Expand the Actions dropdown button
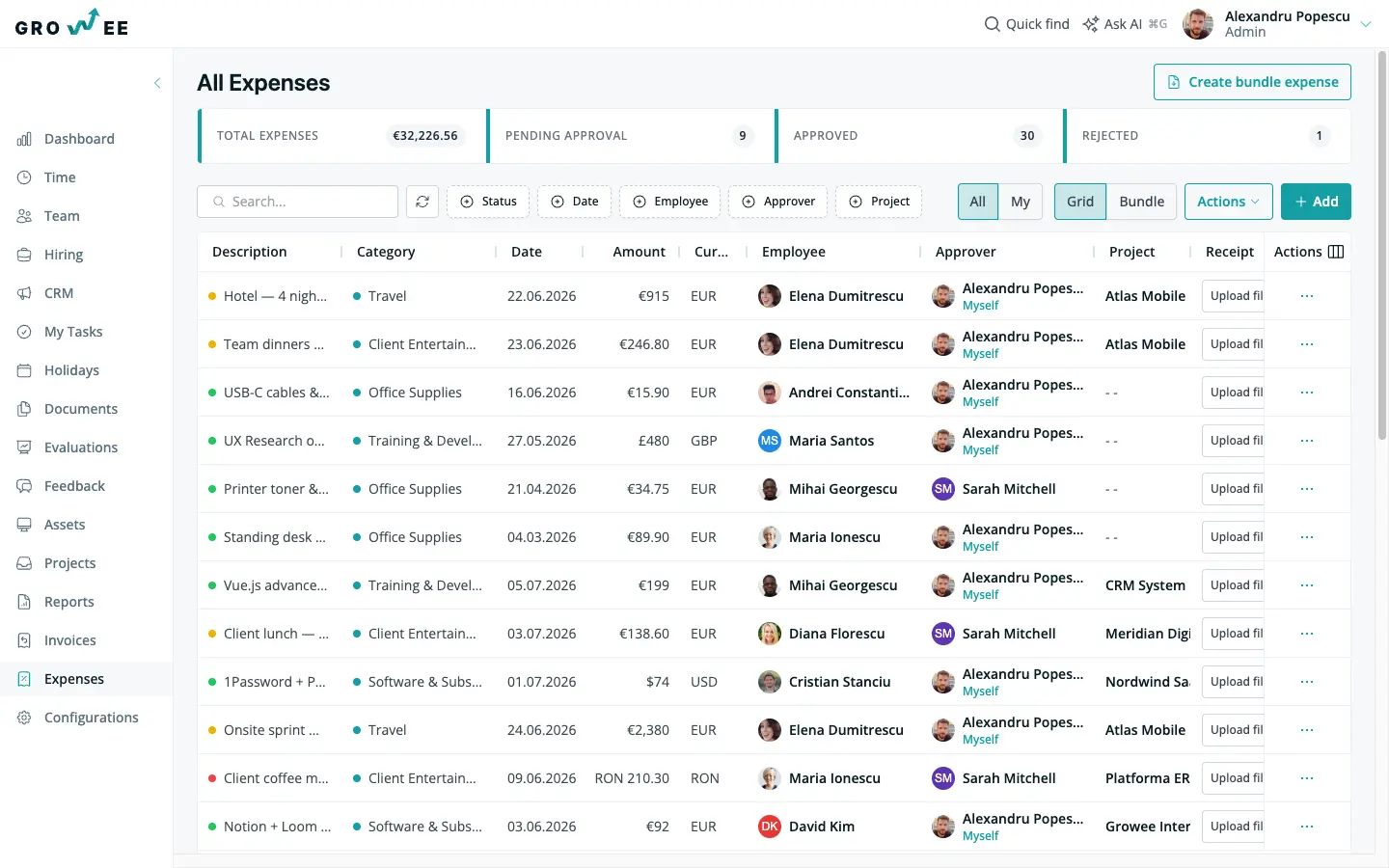 [1228, 202]
